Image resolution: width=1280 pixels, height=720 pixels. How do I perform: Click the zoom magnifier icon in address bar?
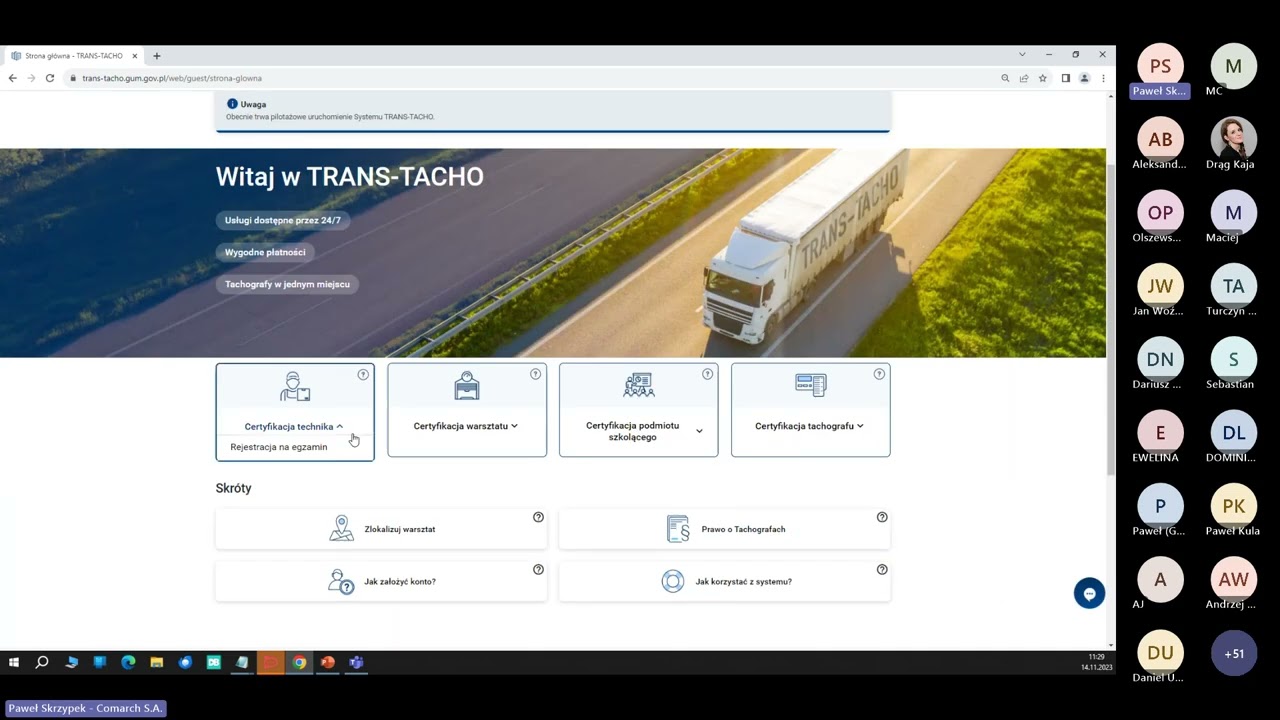point(1005,78)
